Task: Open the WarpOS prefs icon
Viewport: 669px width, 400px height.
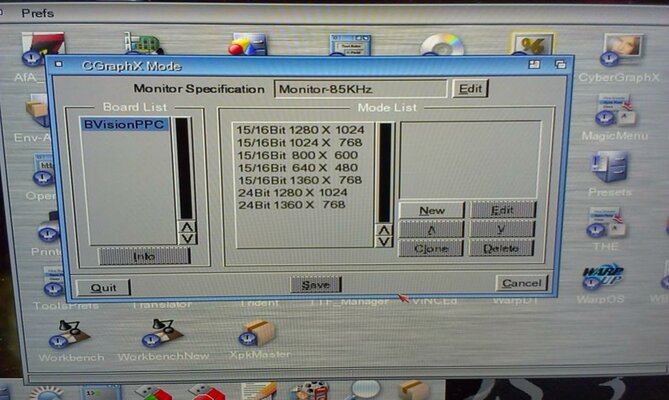Action: (603, 276)
